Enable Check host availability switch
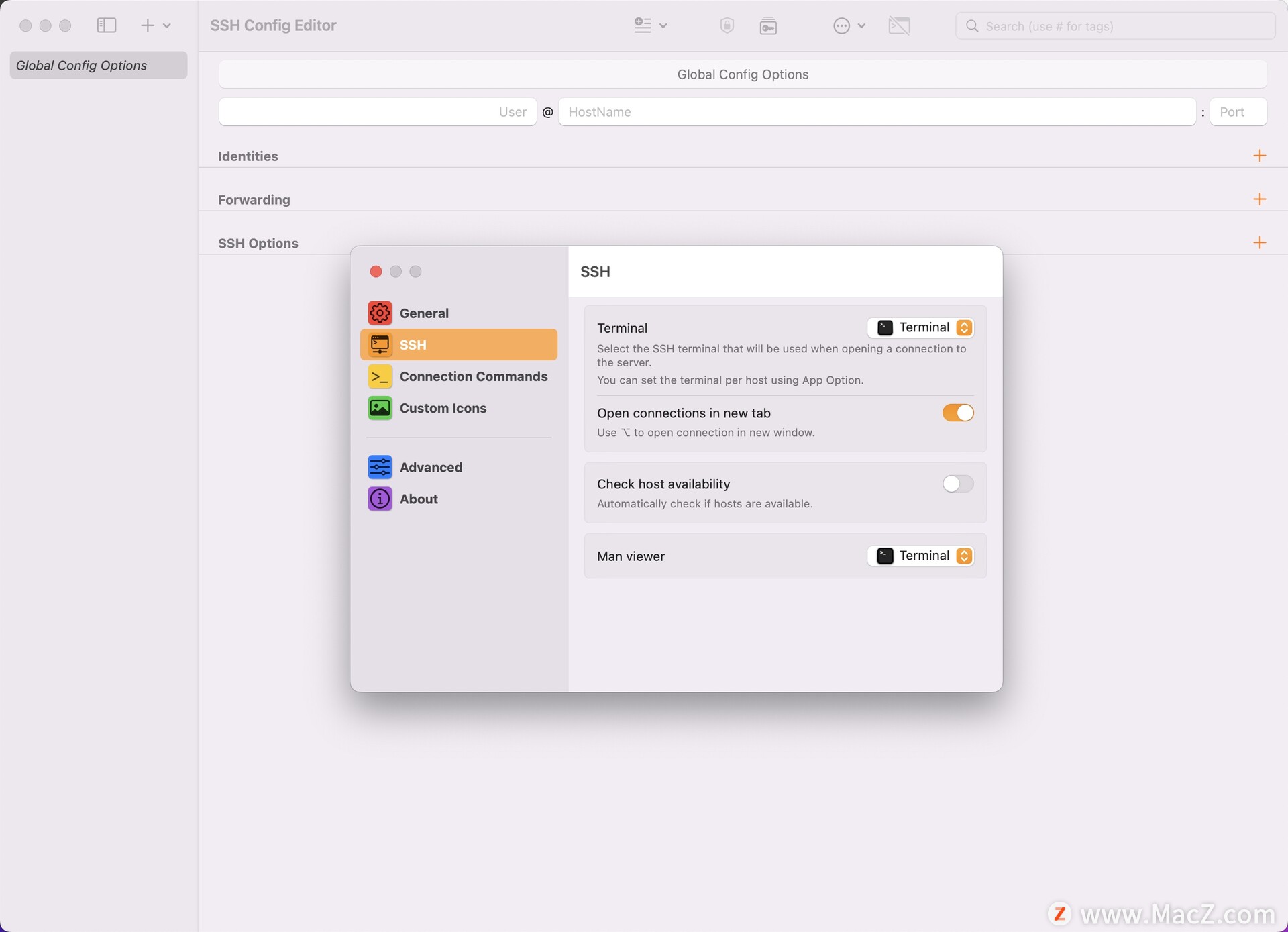The image size is (1288, 932). click(957, 484)
